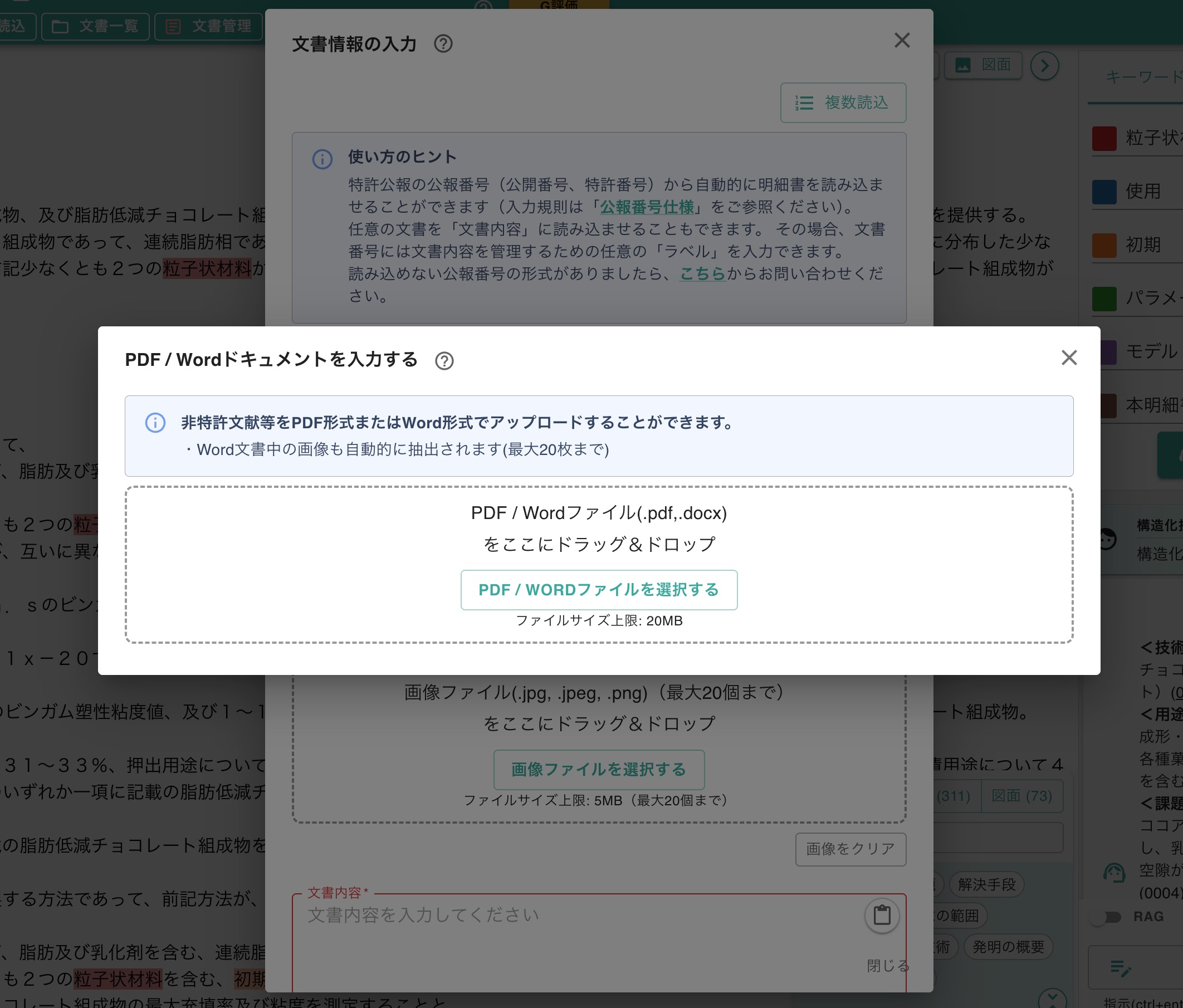This screenshot has height=1008, width=1183.
Task: Open 文書一覧 in top toolbar
Action: 95,26
